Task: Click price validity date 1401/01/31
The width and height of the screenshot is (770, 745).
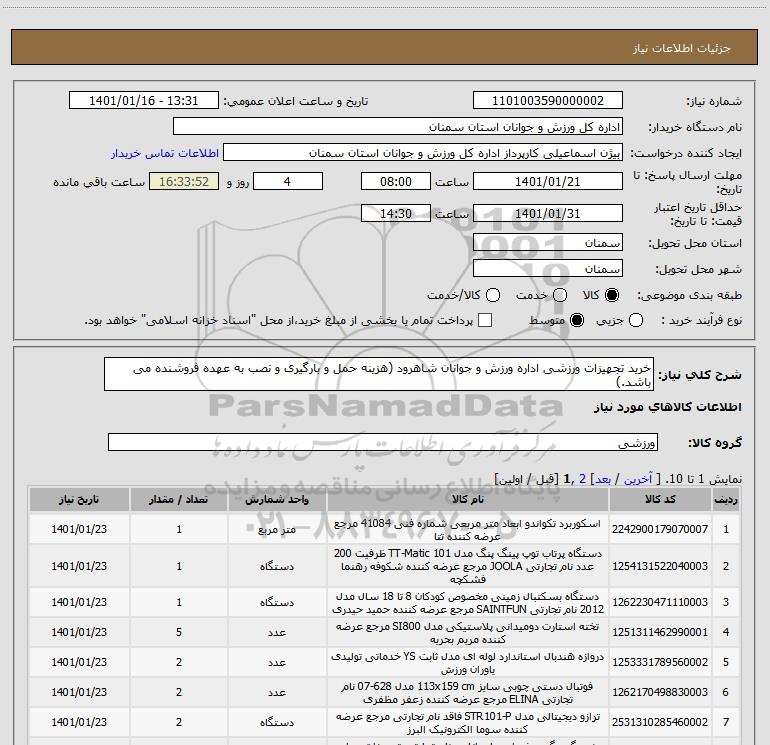Action: [548, 213]
